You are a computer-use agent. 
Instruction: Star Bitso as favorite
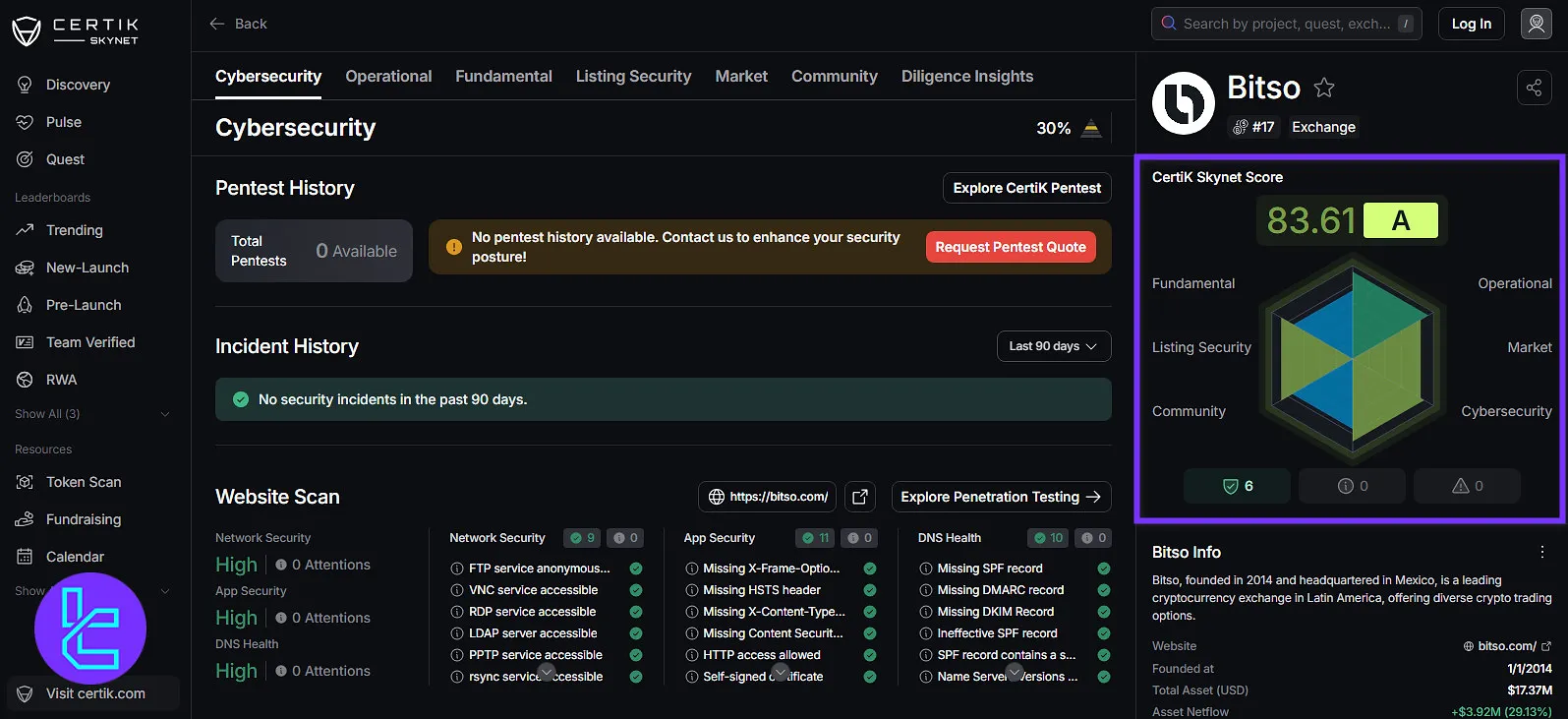click(x=1324, y=88)
